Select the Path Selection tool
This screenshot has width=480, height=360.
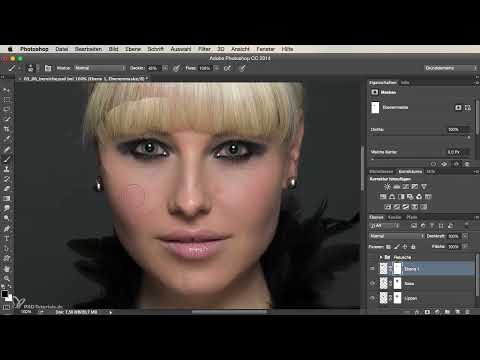(x=7, y=248)
